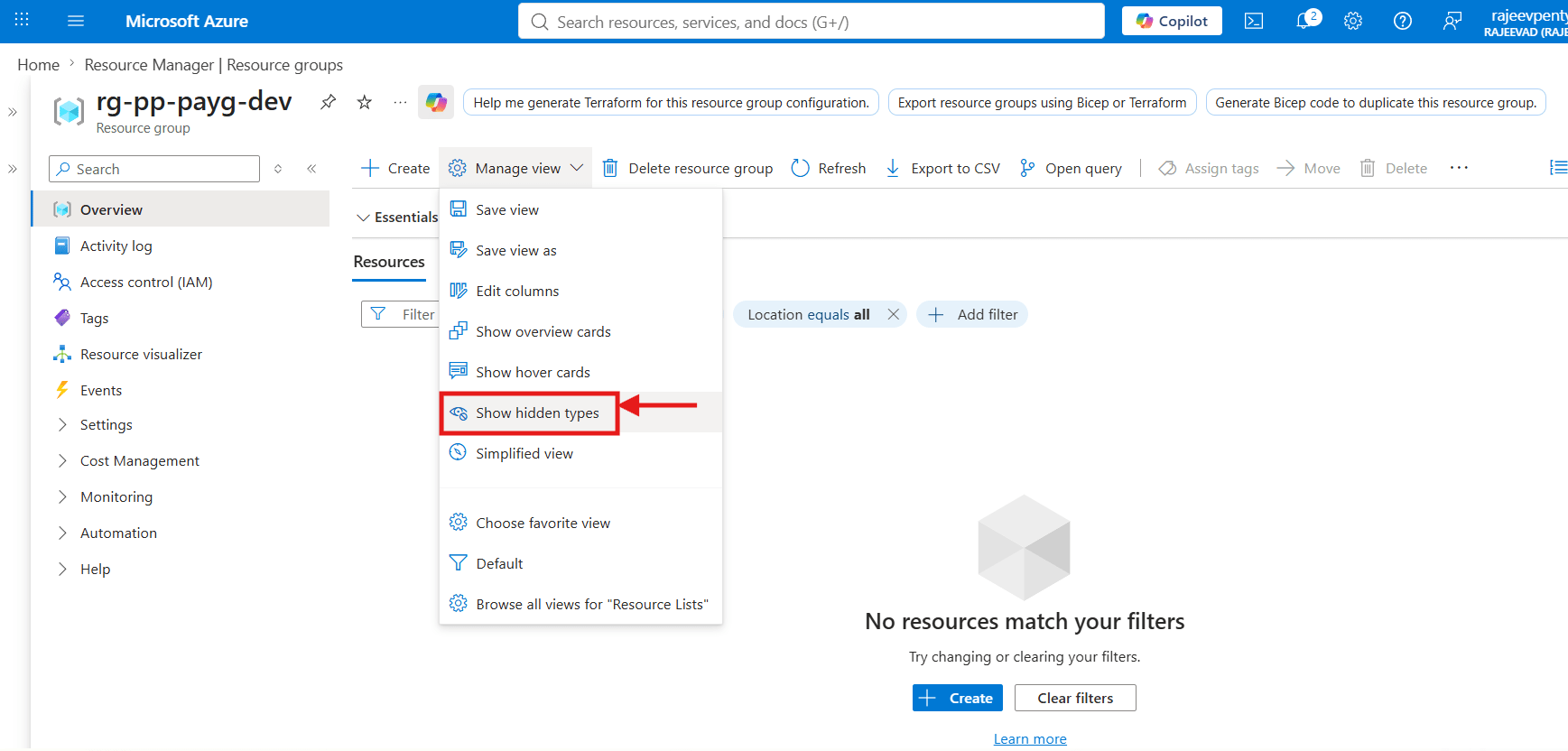Pin rg-pp-payg-dev to dashboard
Image resolution: width=1568 pixels, height=751 pixels.
(x=329, y=102)
